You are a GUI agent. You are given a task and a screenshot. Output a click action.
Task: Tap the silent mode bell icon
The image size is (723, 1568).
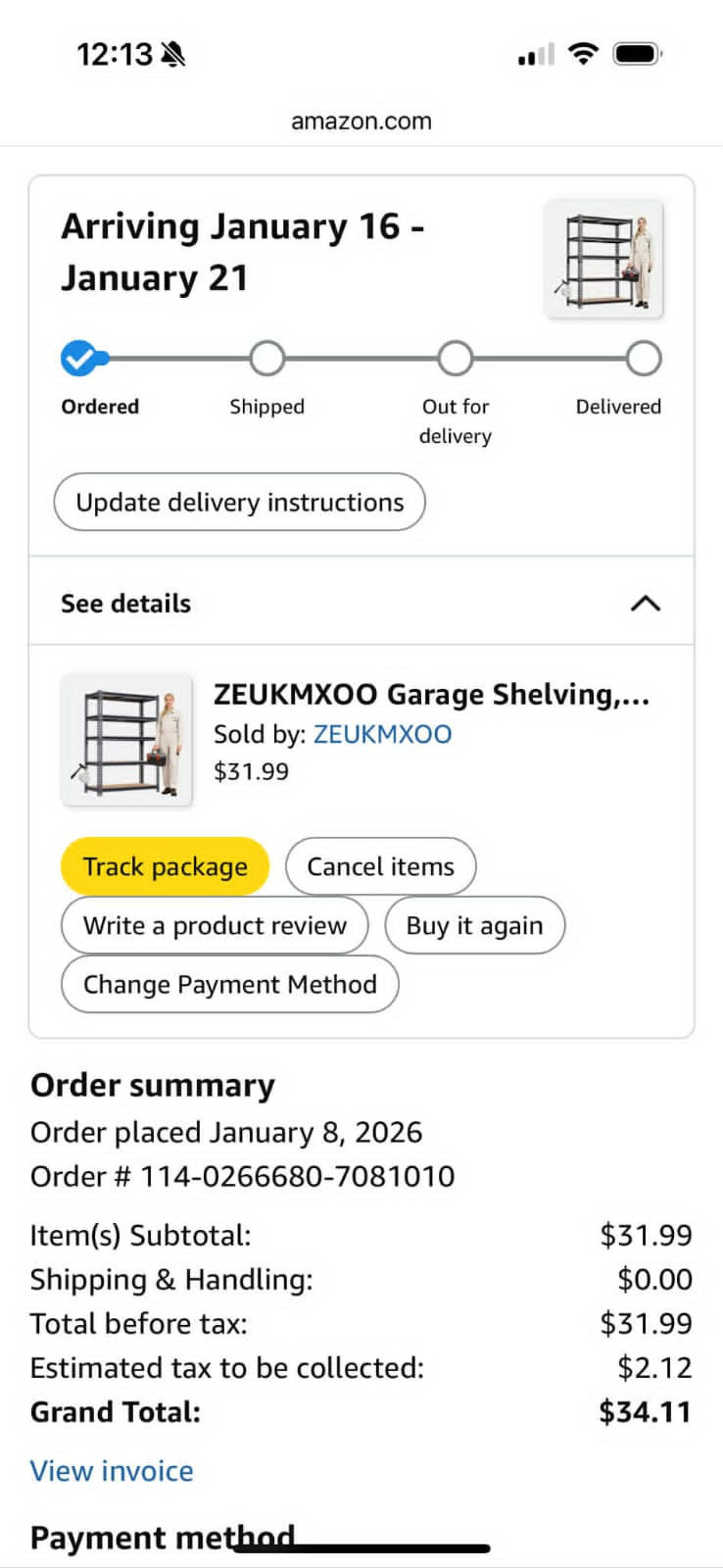[172, 54]
